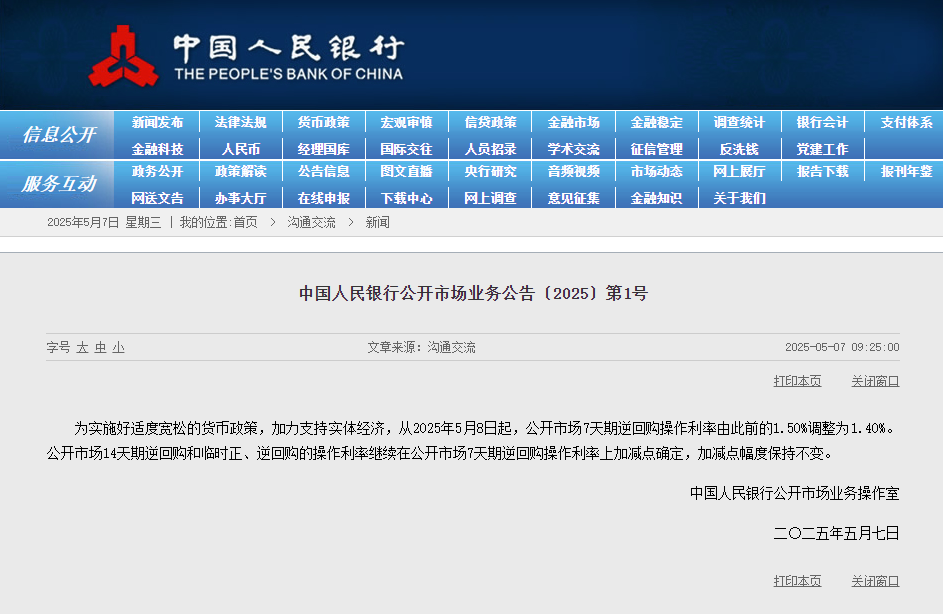Click the 沟通交流 breadcrumb link
943x614 pixels.
[311, 222]
